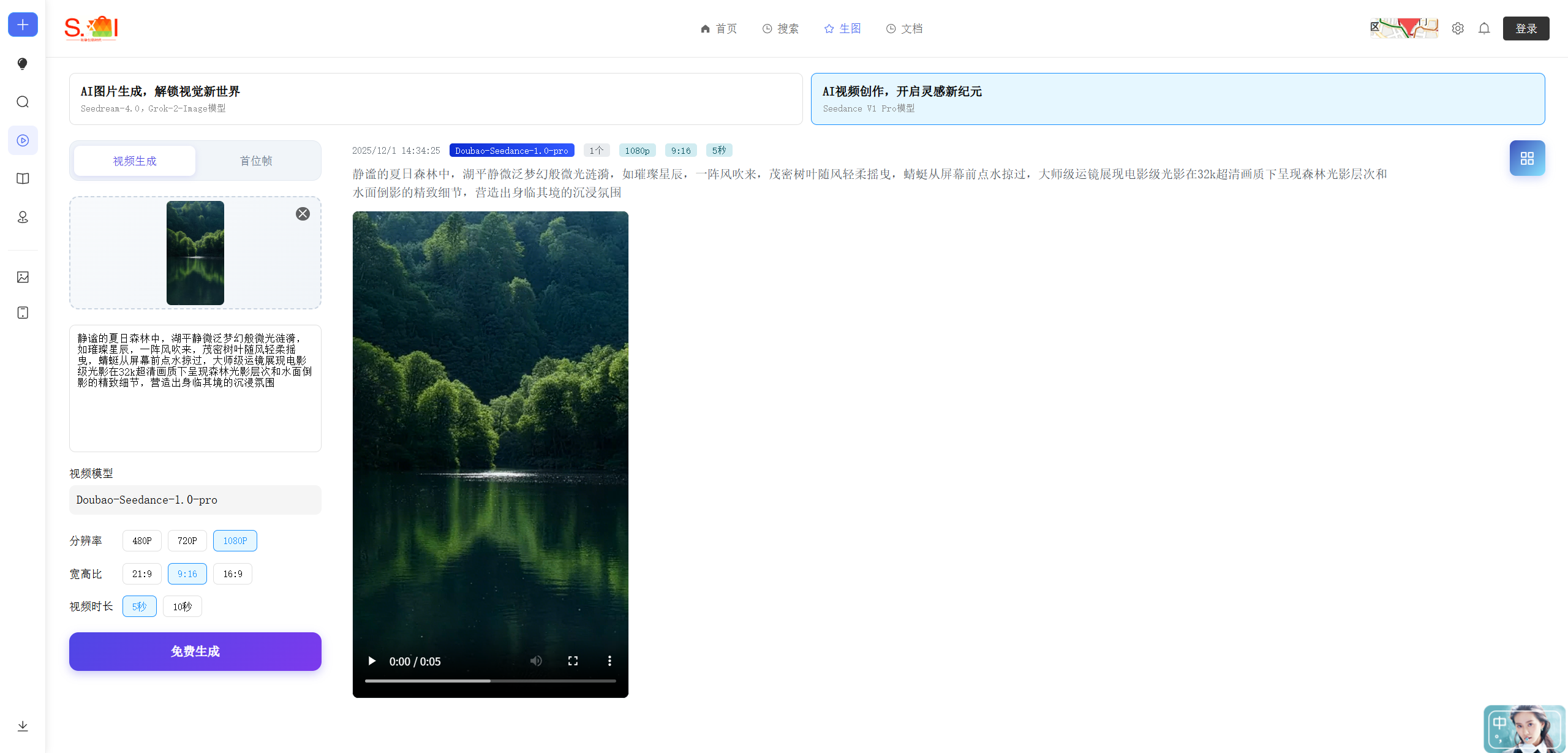Open the book icon in sidebar
The width and height of the screenshot is (1568, 753).
[23, 178]
